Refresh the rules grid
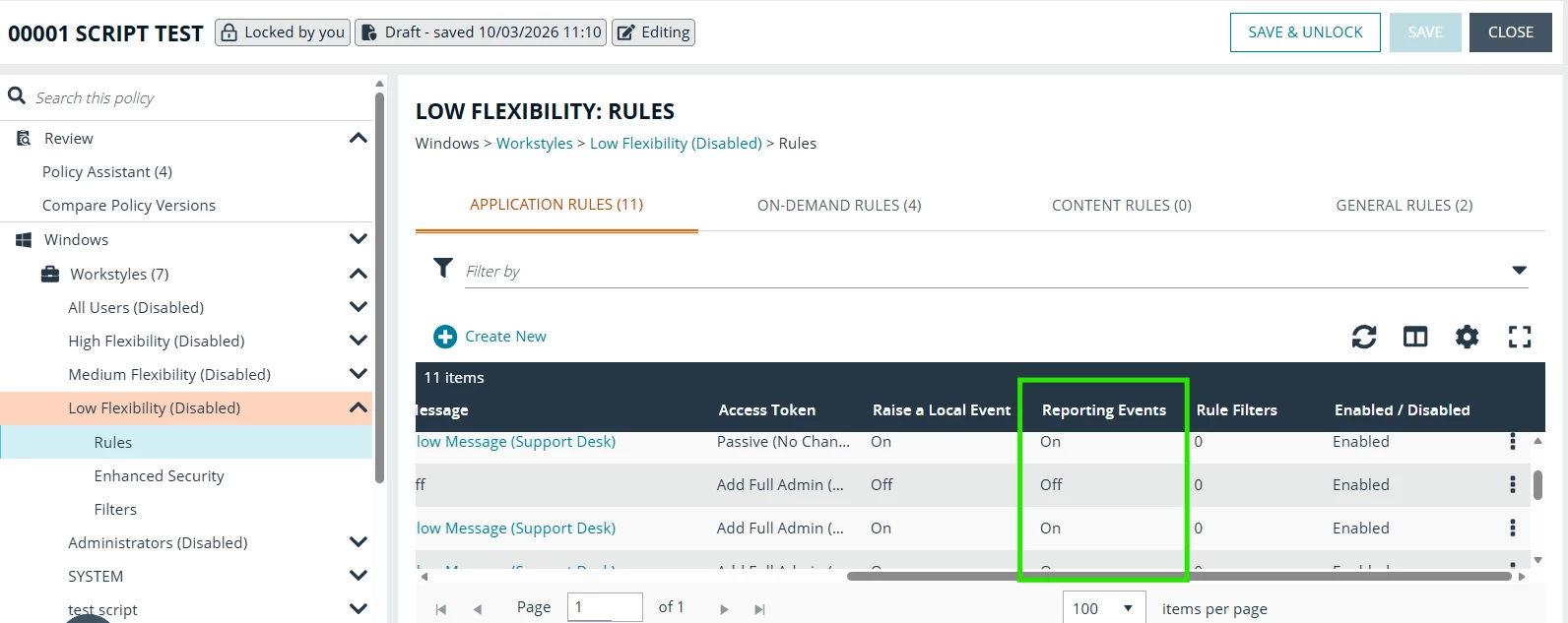Screen dimensions: 1568x623 point(1364,337)
